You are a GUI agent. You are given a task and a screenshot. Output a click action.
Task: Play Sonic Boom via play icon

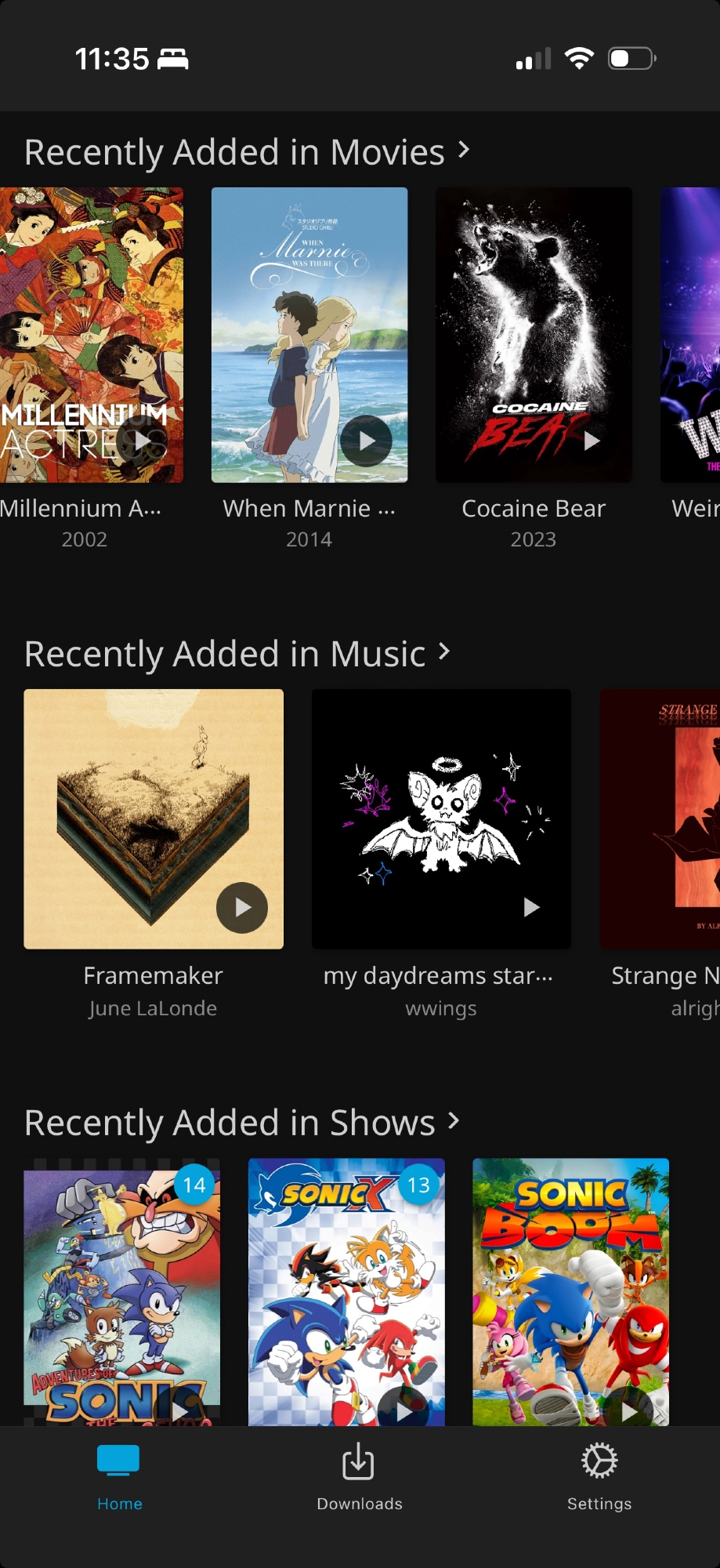[628, 1411]
